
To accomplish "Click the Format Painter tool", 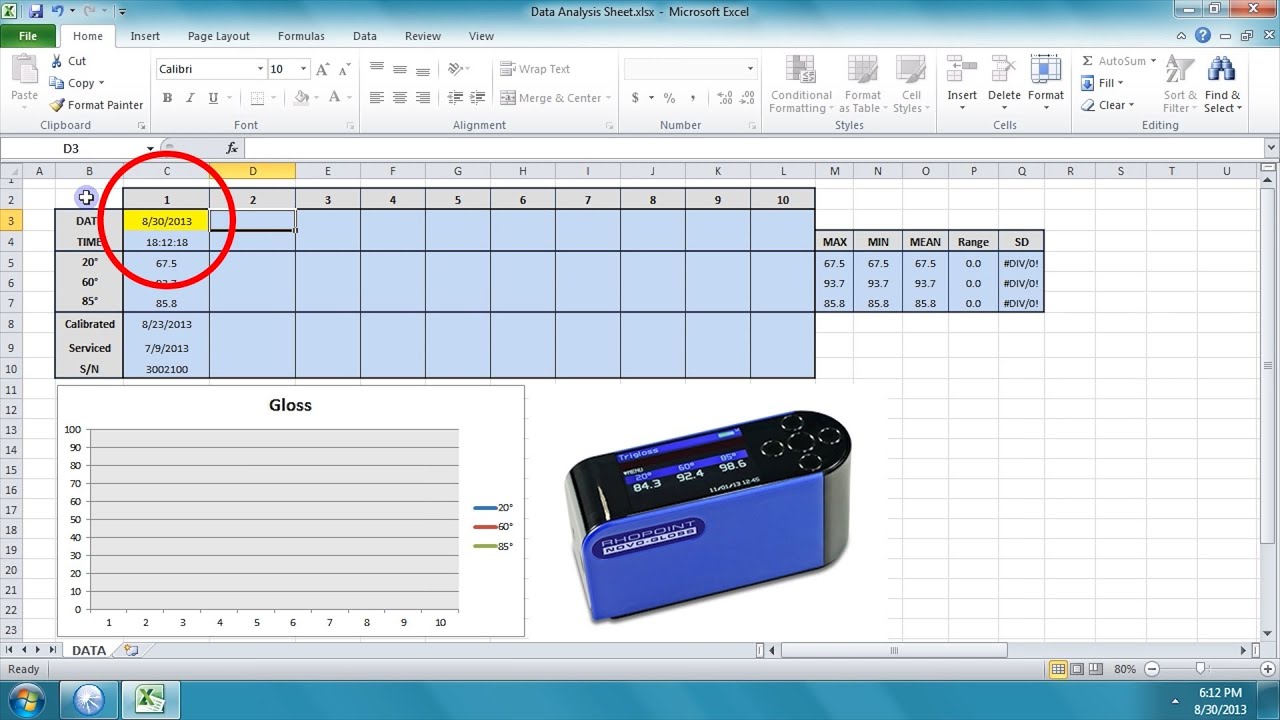I will point(96,105).
